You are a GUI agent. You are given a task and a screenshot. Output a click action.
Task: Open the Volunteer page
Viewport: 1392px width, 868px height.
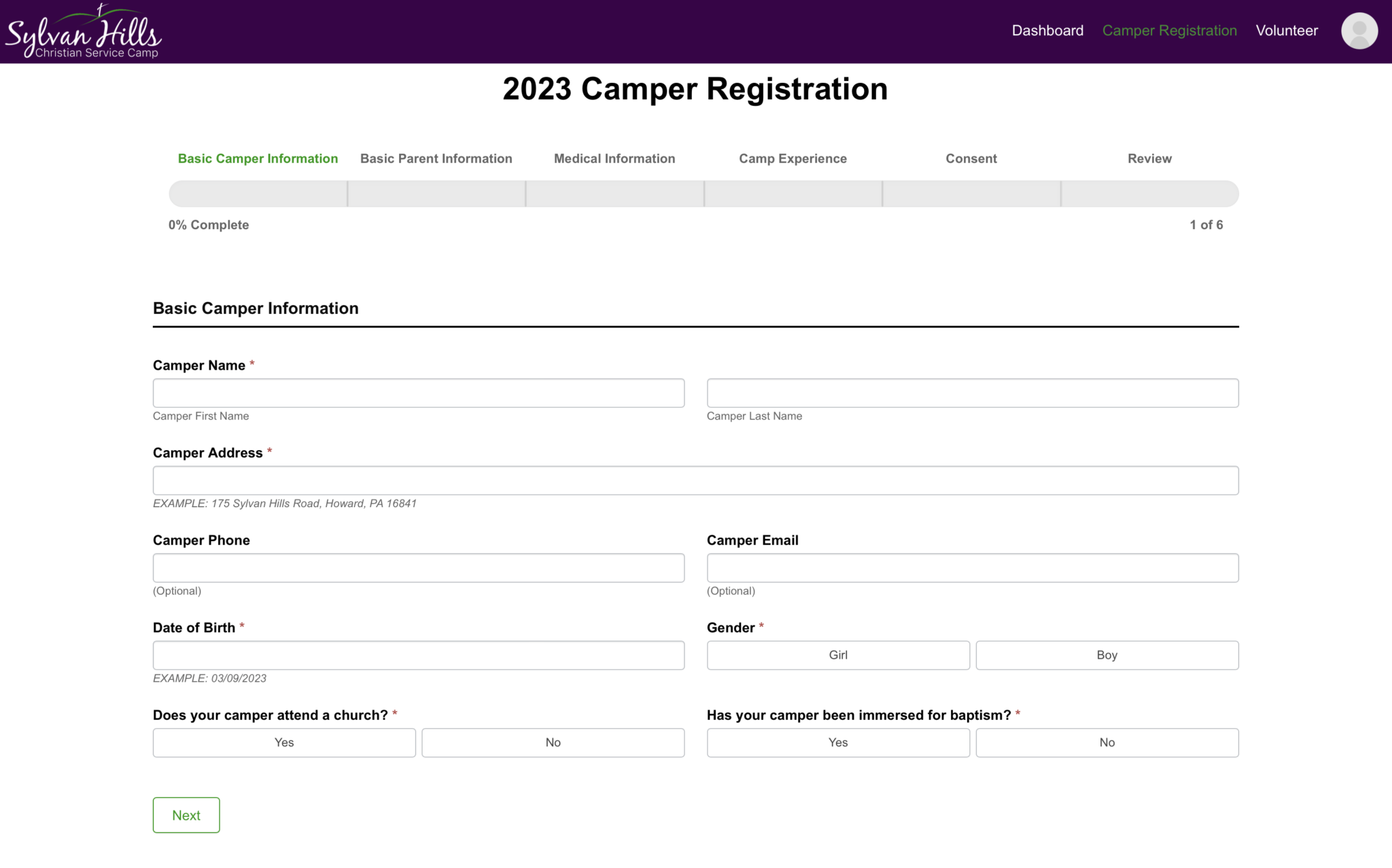pyautogui.click(x=1286, y=31)
